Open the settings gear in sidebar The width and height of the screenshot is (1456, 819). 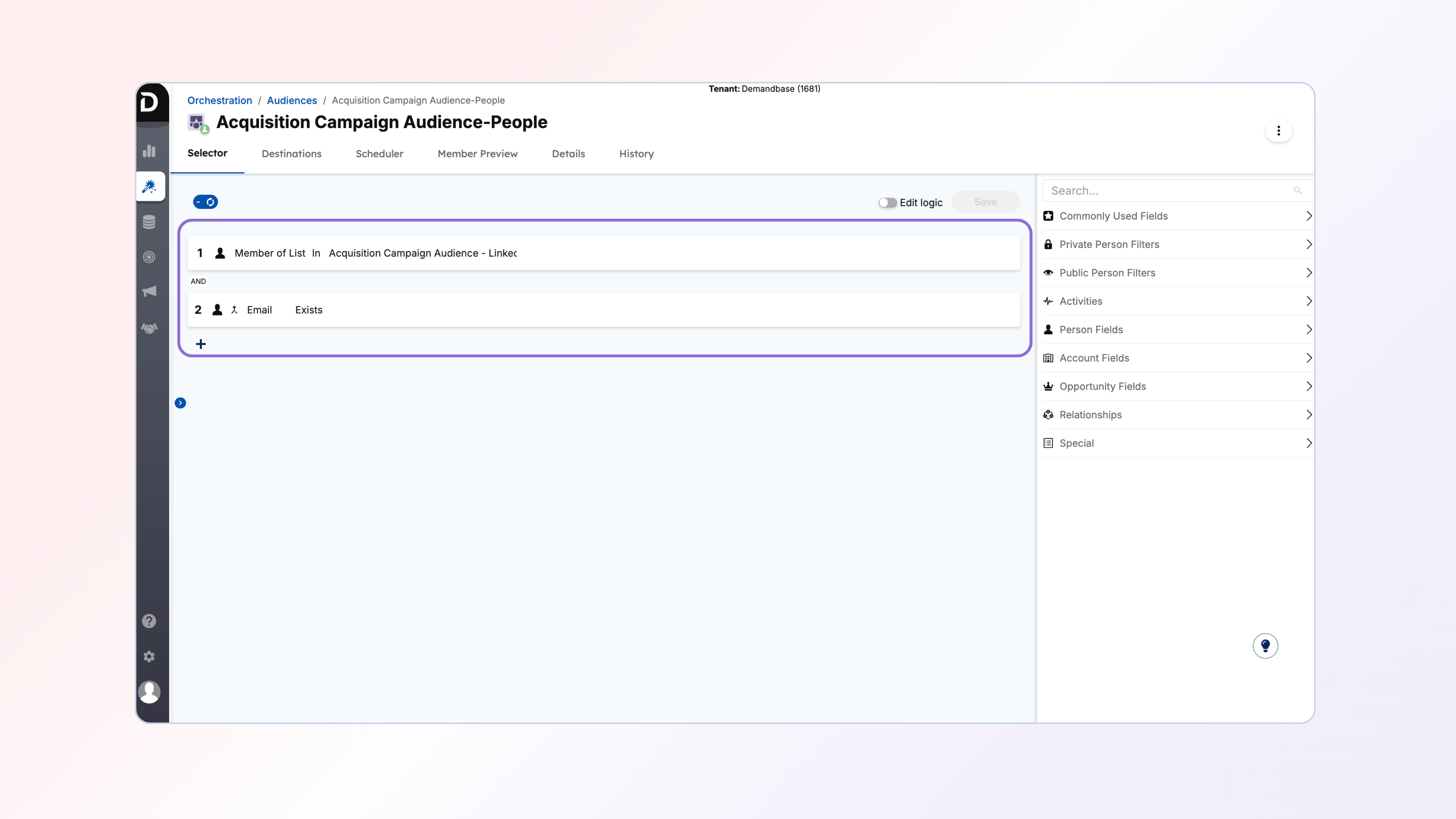149,656
